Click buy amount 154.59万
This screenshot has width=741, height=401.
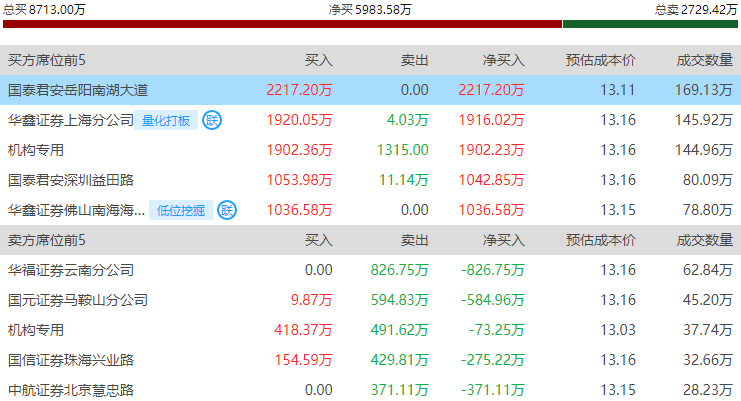click(x=303, y=360)
